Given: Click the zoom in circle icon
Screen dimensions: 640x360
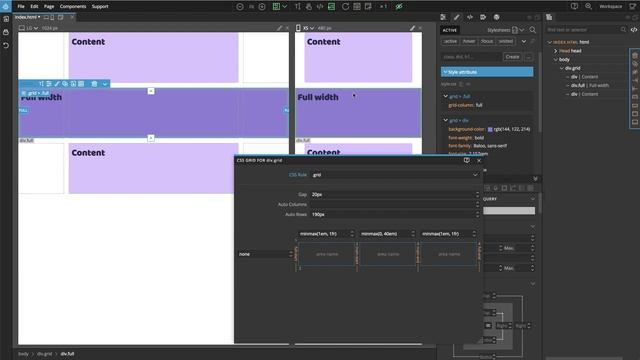Looking at the screenshot, I should tap(262, 7).
